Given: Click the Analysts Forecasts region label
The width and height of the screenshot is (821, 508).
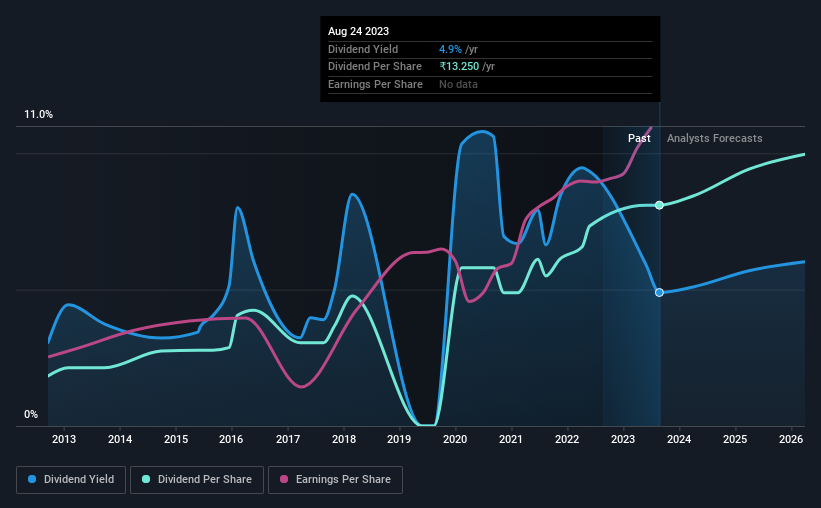Looking at the screenshot, I should pyautogui.click(x=715, y=138).
